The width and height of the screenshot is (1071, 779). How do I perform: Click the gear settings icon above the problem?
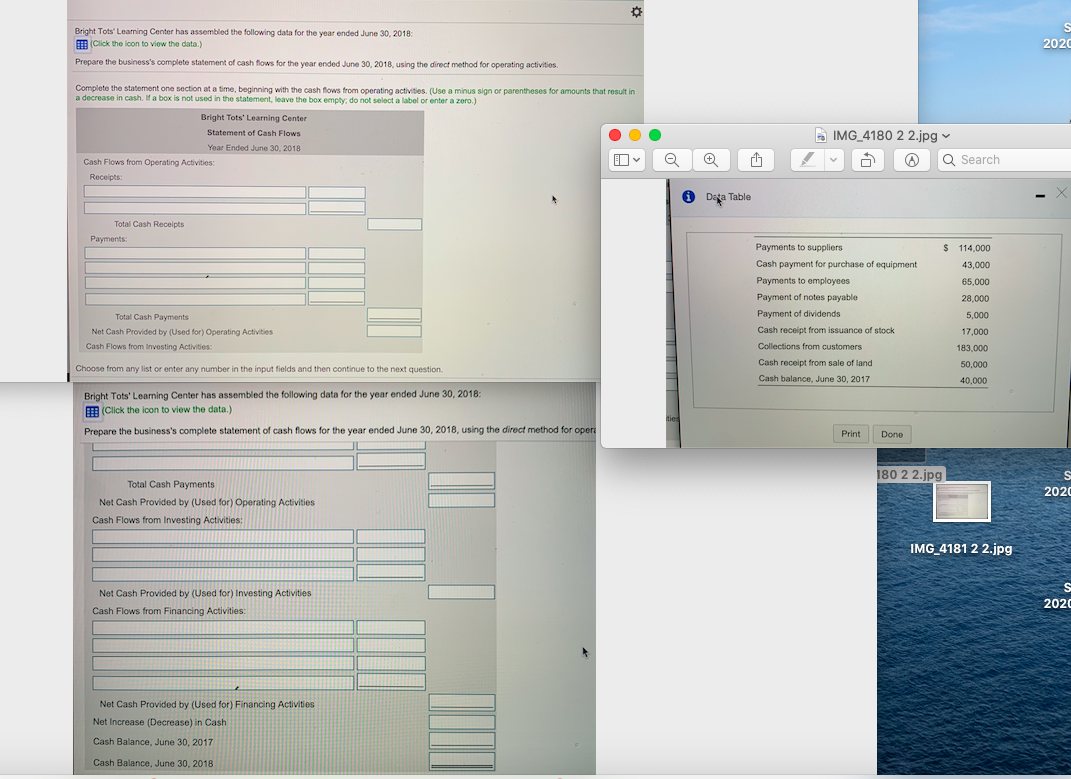coord(637,12)
